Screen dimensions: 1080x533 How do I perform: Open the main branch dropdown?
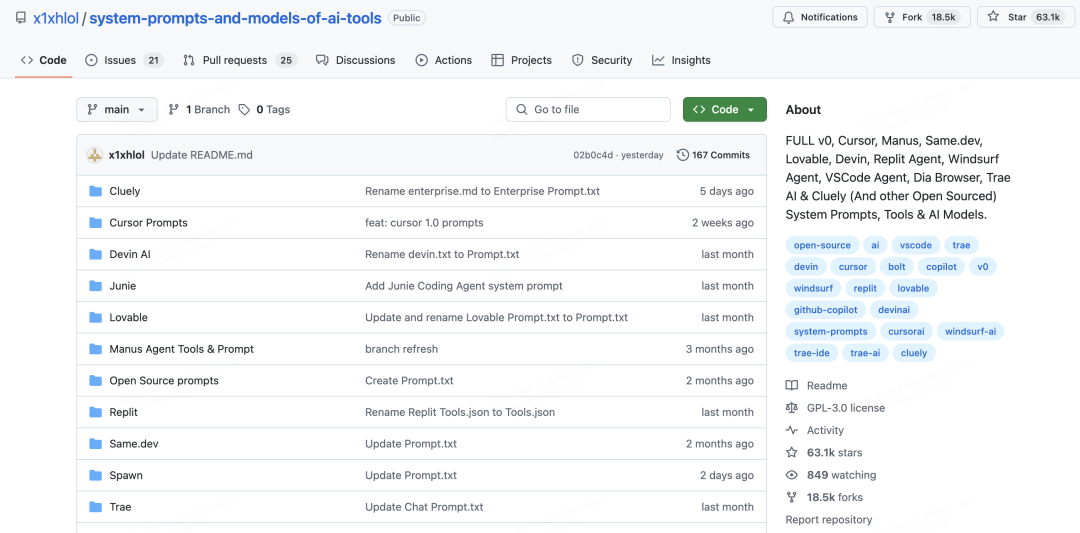tap(116, 109)
